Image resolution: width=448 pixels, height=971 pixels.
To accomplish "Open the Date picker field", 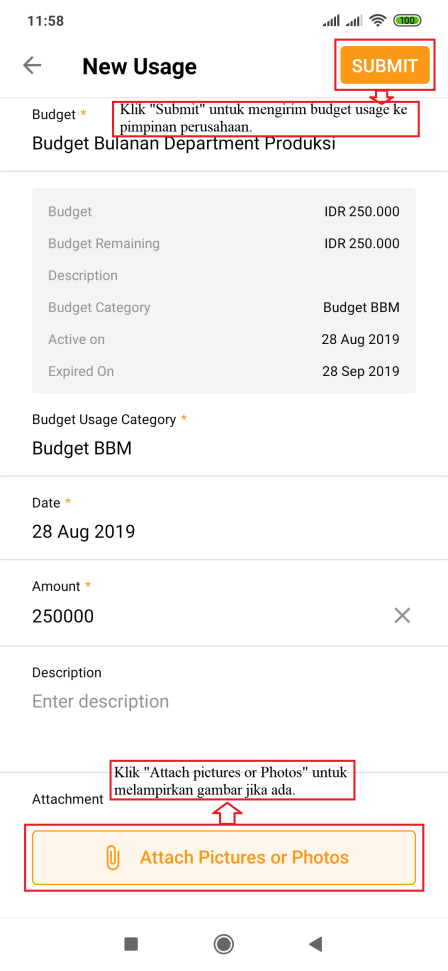I will pos(224,520).
